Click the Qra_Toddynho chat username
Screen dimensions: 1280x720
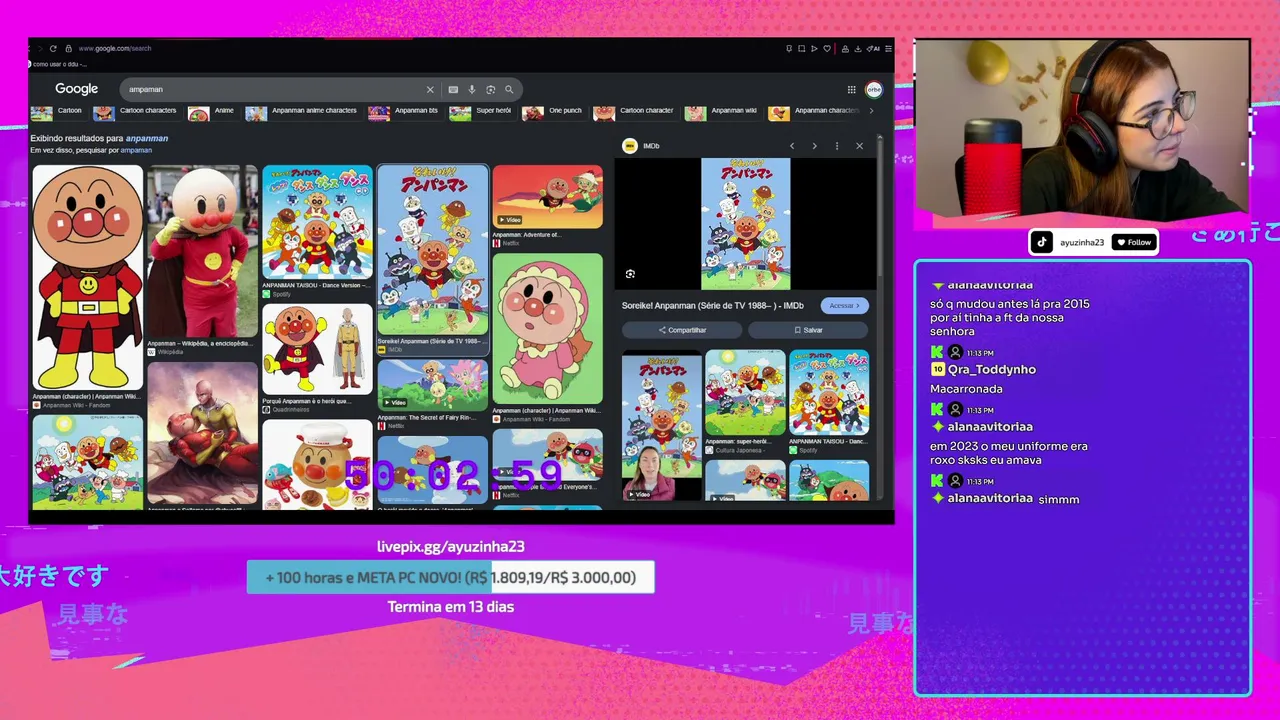pyautogui.click(x=991, y=369)
